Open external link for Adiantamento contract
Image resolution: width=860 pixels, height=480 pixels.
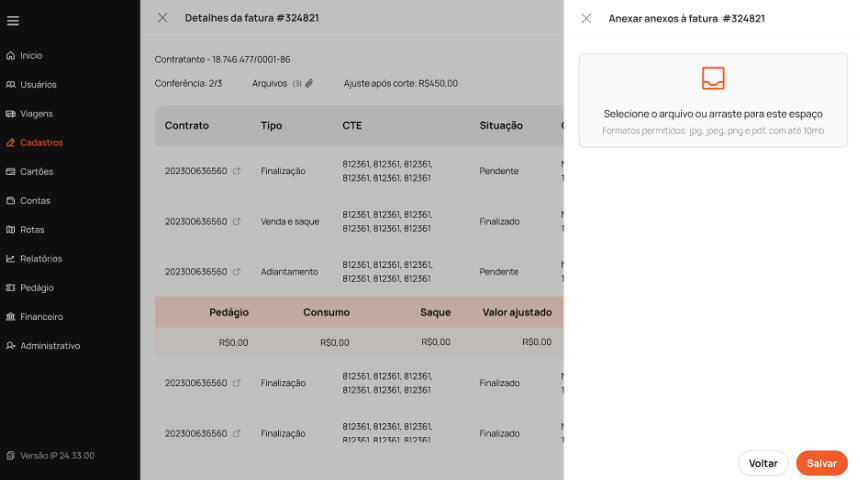tap(237, 271)
